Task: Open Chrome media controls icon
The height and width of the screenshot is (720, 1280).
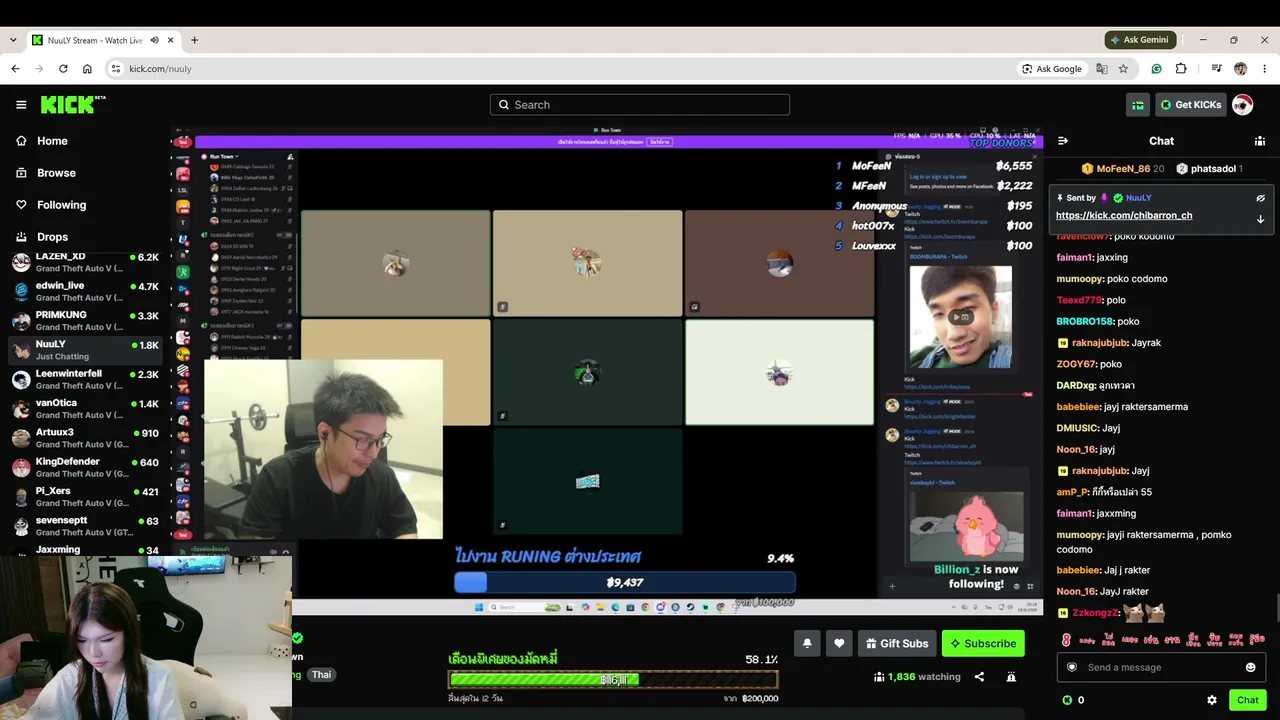Action: pos(1216,69)
